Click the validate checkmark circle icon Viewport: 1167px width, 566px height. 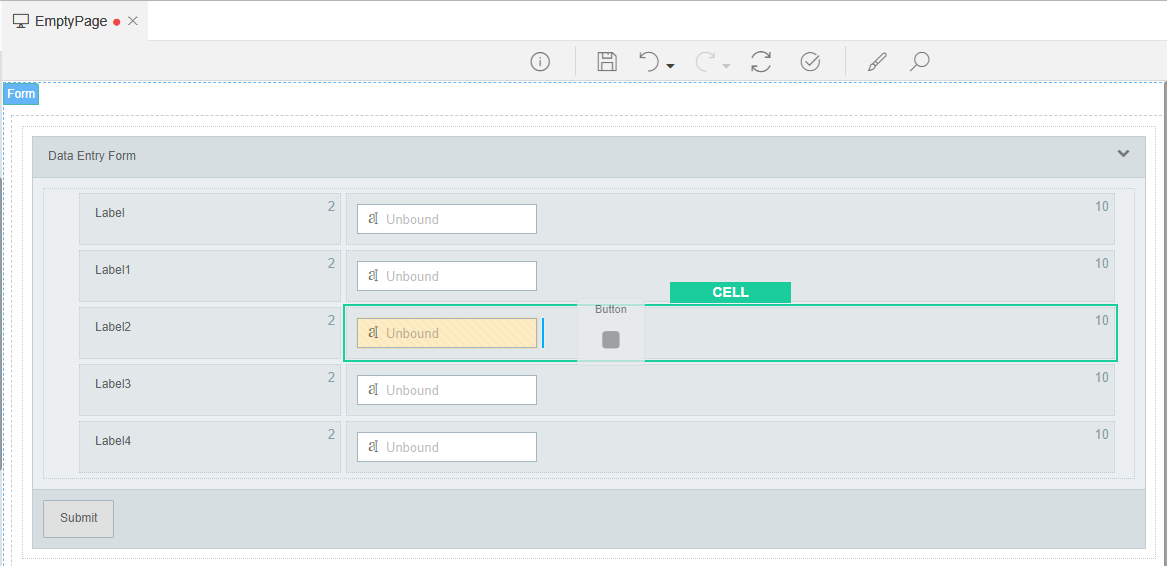click(810, 62)
